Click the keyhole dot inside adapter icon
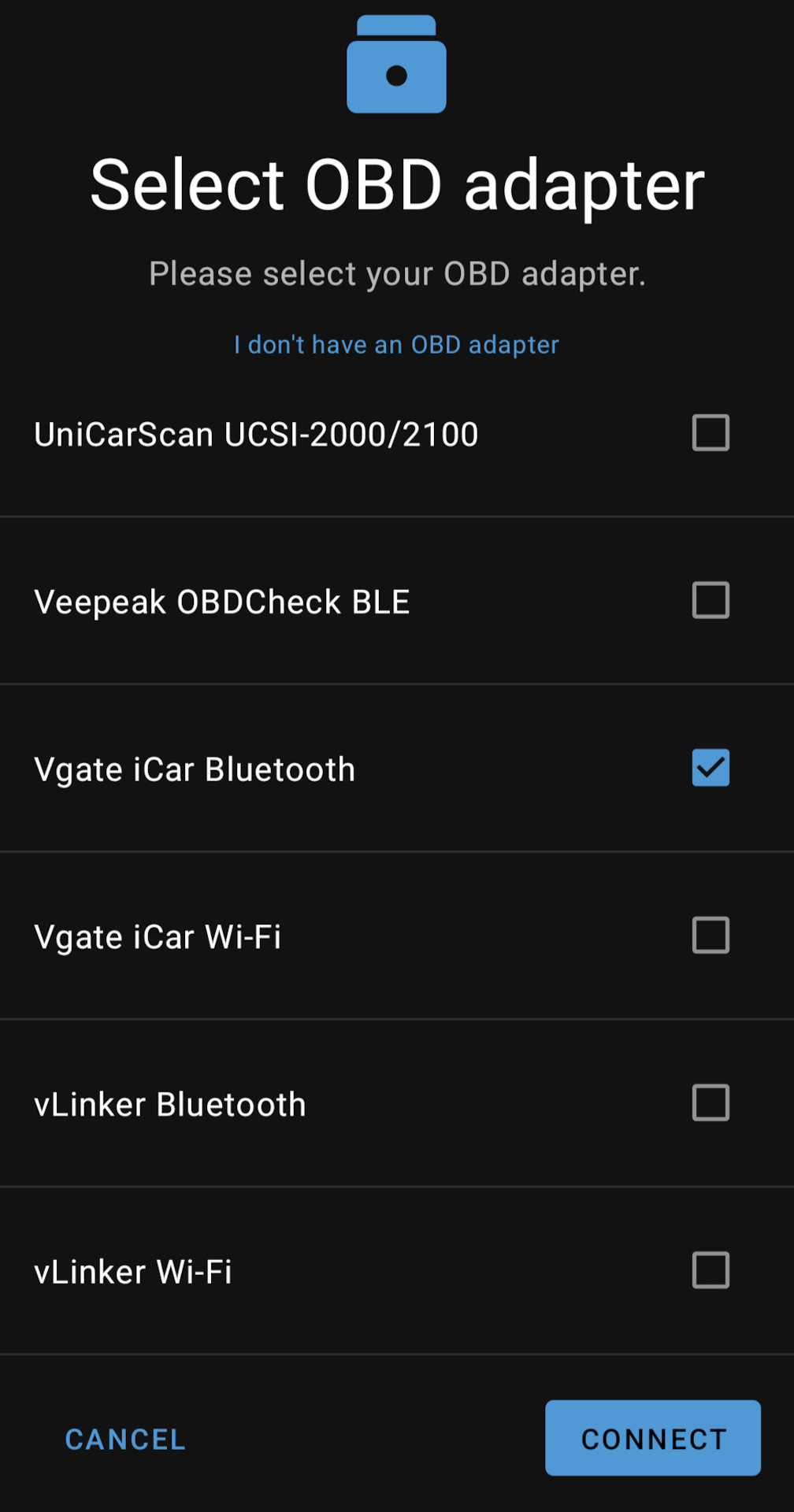Screen dimensions: 794x1512 [x=396, y=76]
